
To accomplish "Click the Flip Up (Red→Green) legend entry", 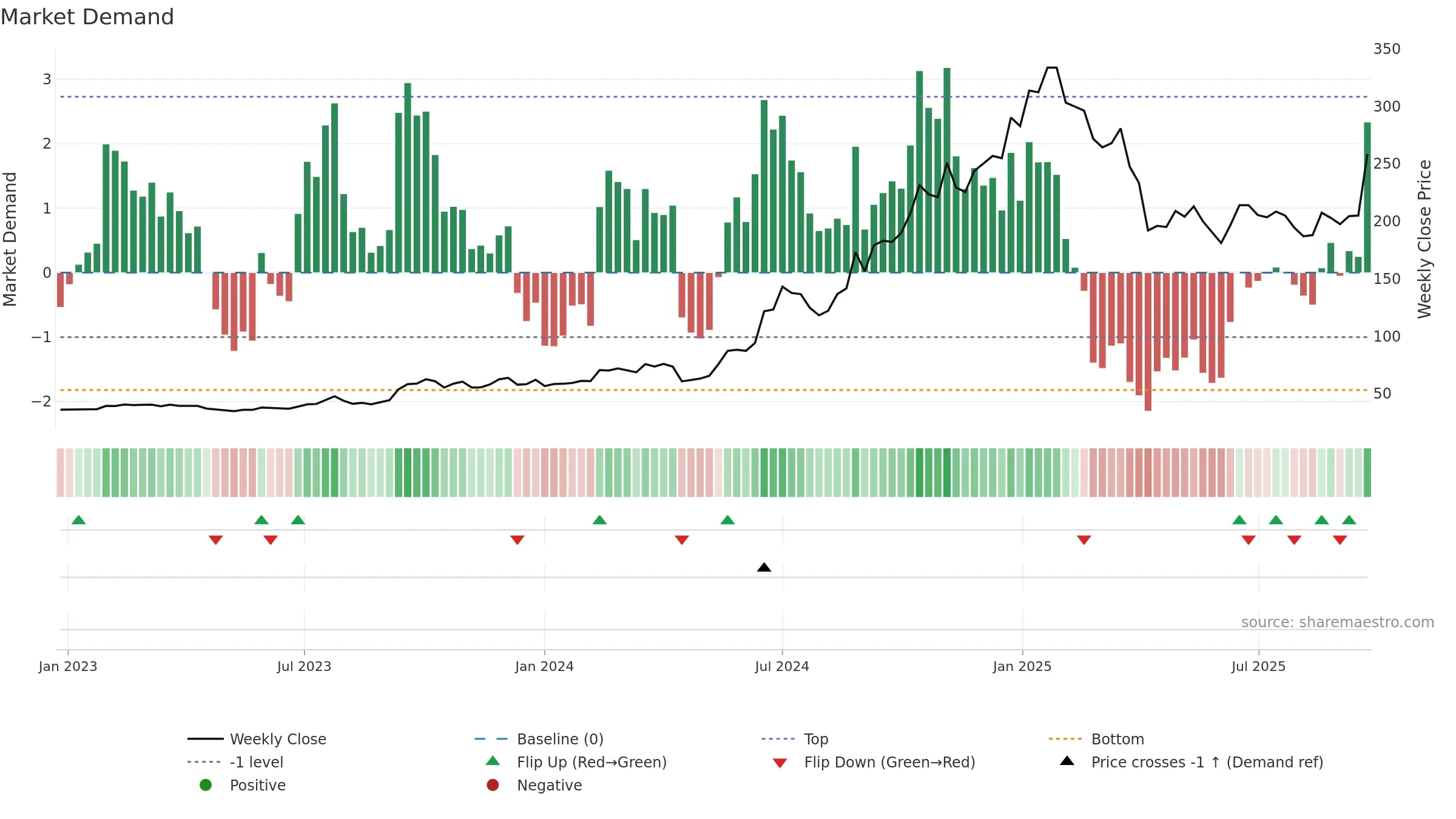I will click(576, 762).
